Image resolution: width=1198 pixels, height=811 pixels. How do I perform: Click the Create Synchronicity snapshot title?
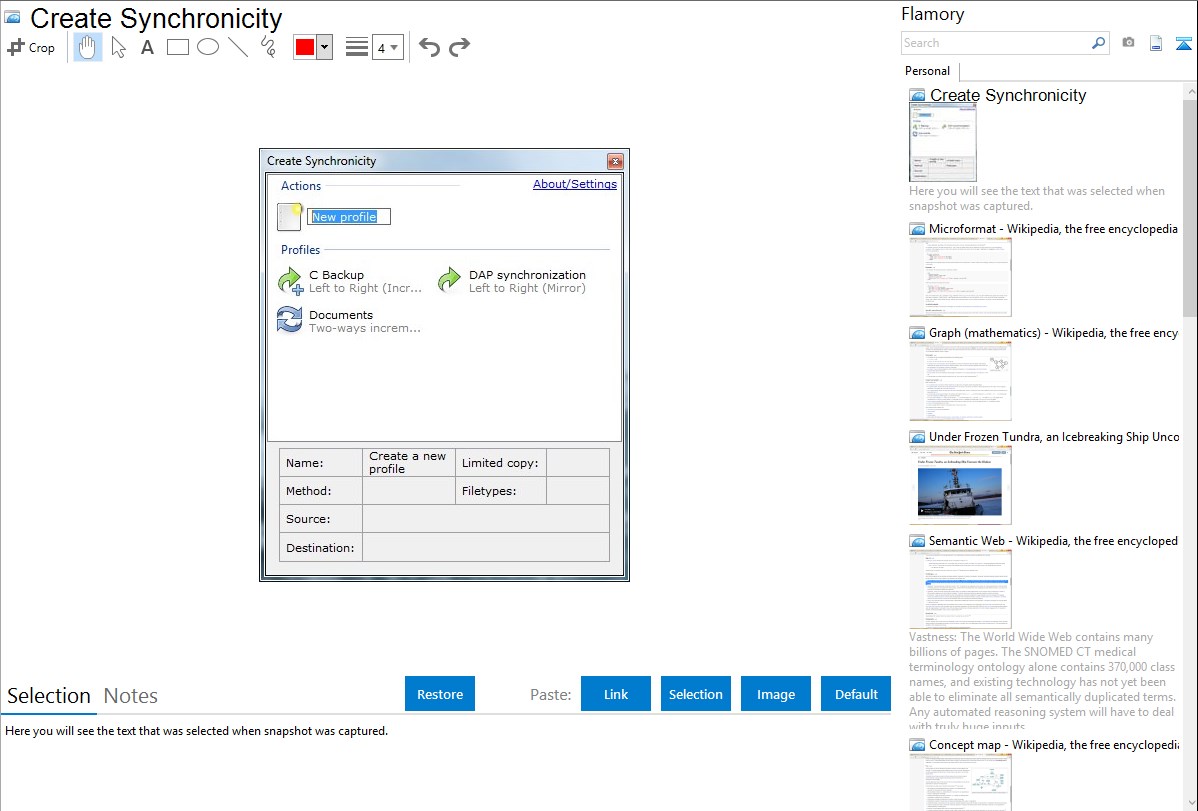pos(1008,95)
